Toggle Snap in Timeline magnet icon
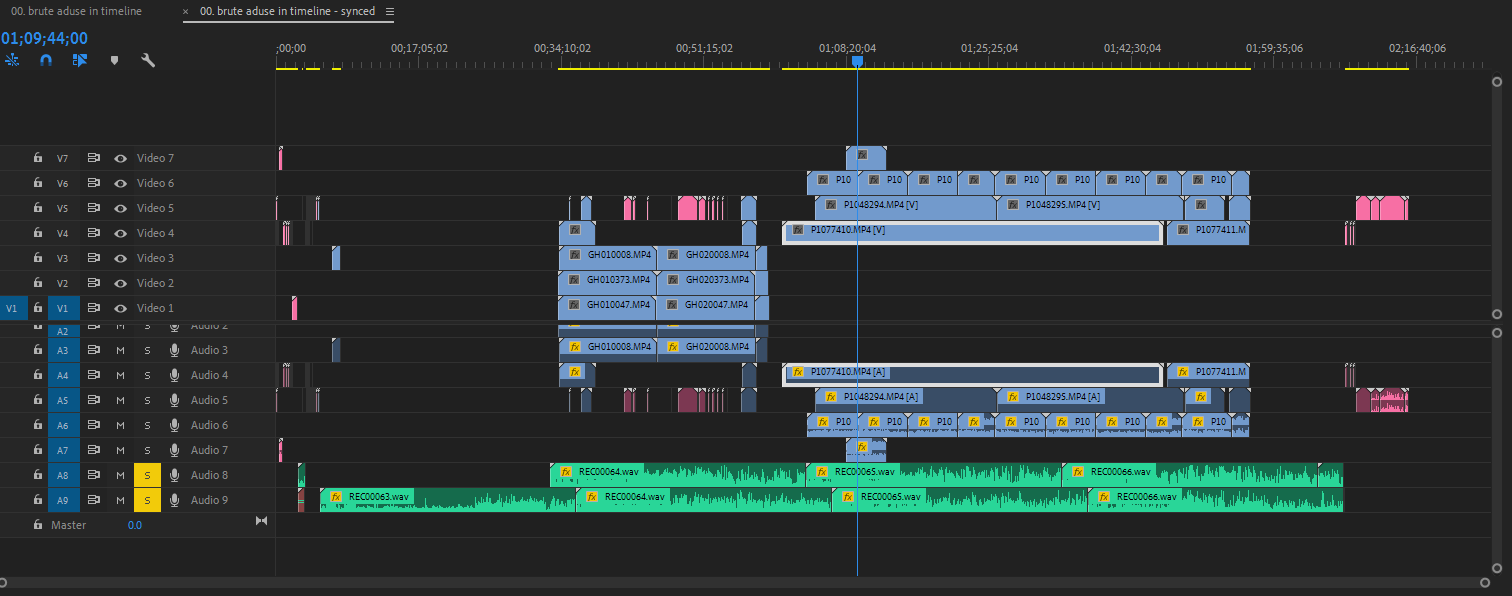Viewport: 1512px width, 596px height. (46, 60)
